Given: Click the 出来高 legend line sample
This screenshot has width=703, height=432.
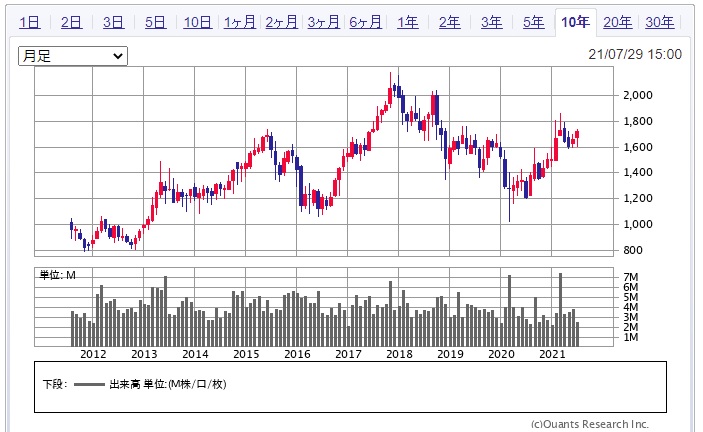Looking at the screenshot, I should tap(89, 384).
